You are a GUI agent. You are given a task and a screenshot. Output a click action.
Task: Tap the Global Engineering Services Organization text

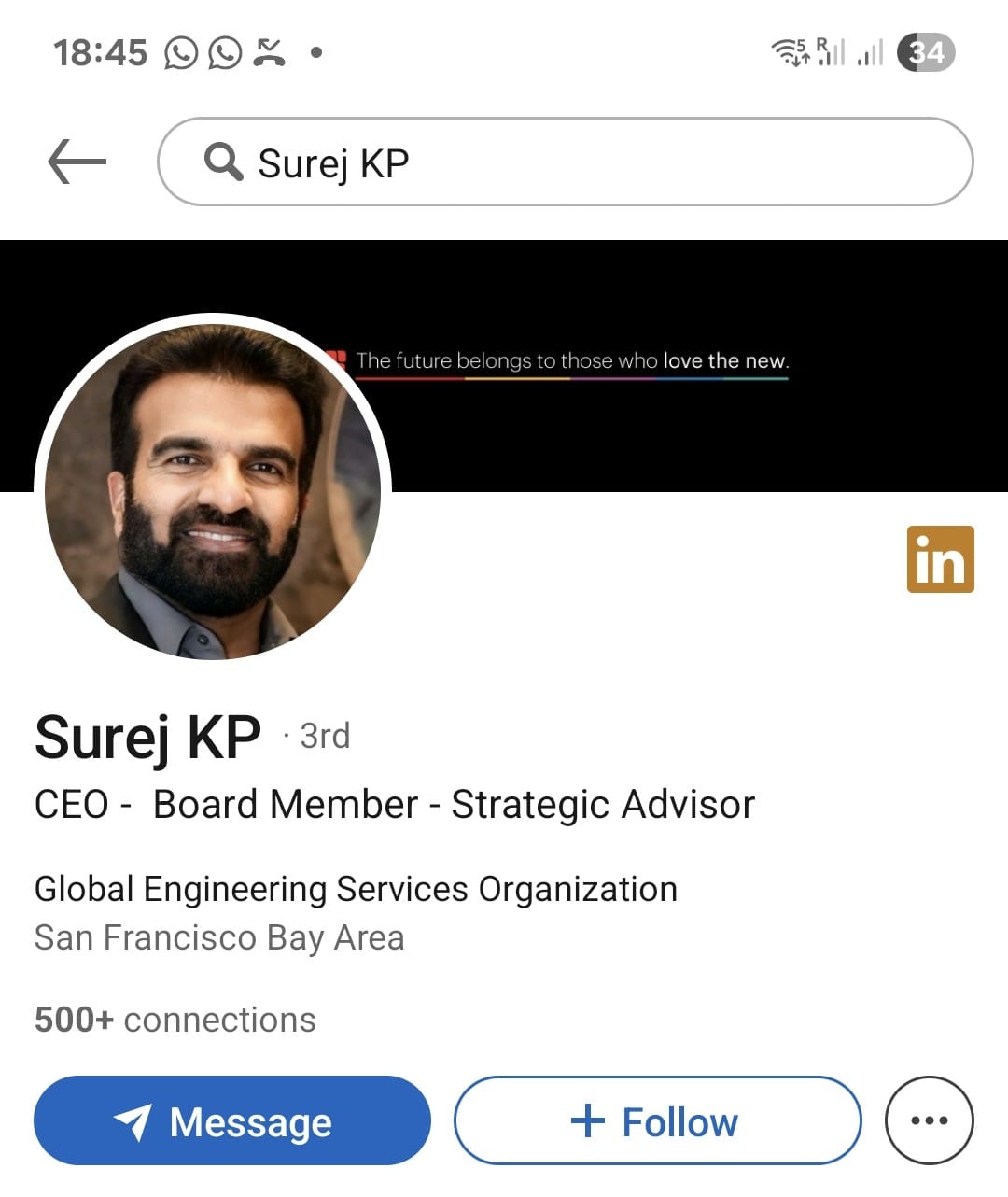(356, 889)
